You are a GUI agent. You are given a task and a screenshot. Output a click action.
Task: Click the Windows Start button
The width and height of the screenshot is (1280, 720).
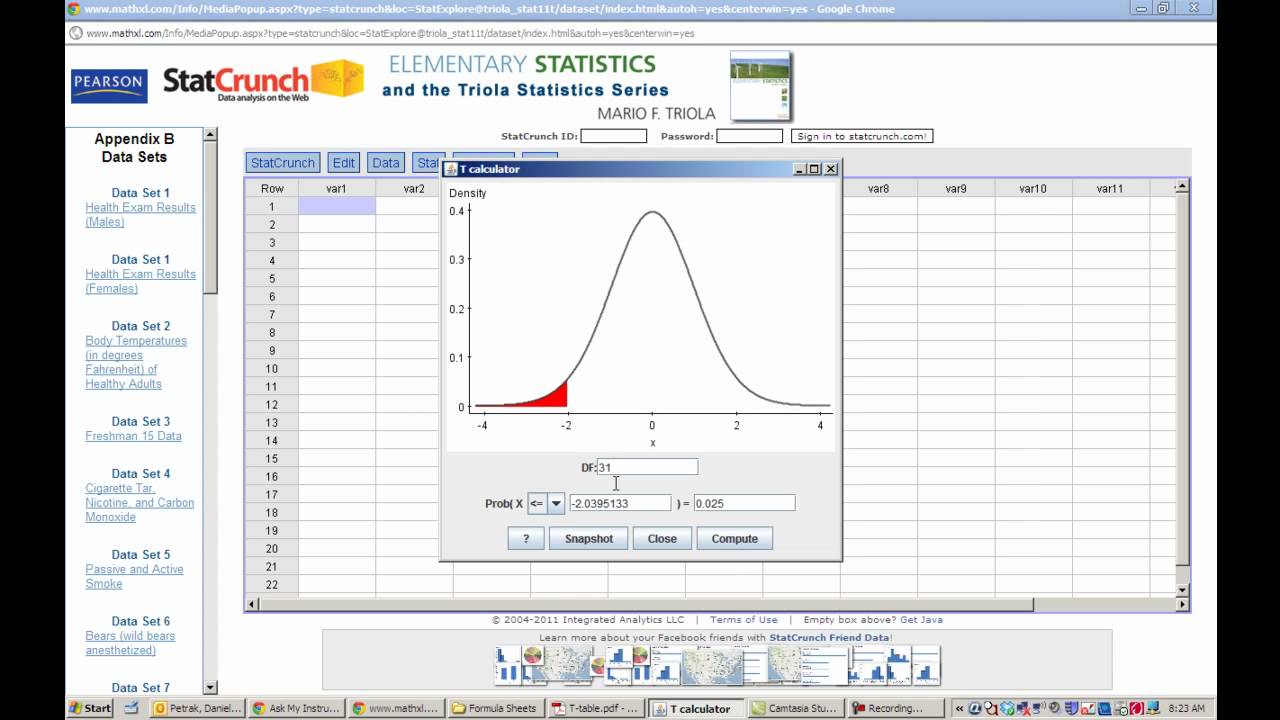[90, 708]
